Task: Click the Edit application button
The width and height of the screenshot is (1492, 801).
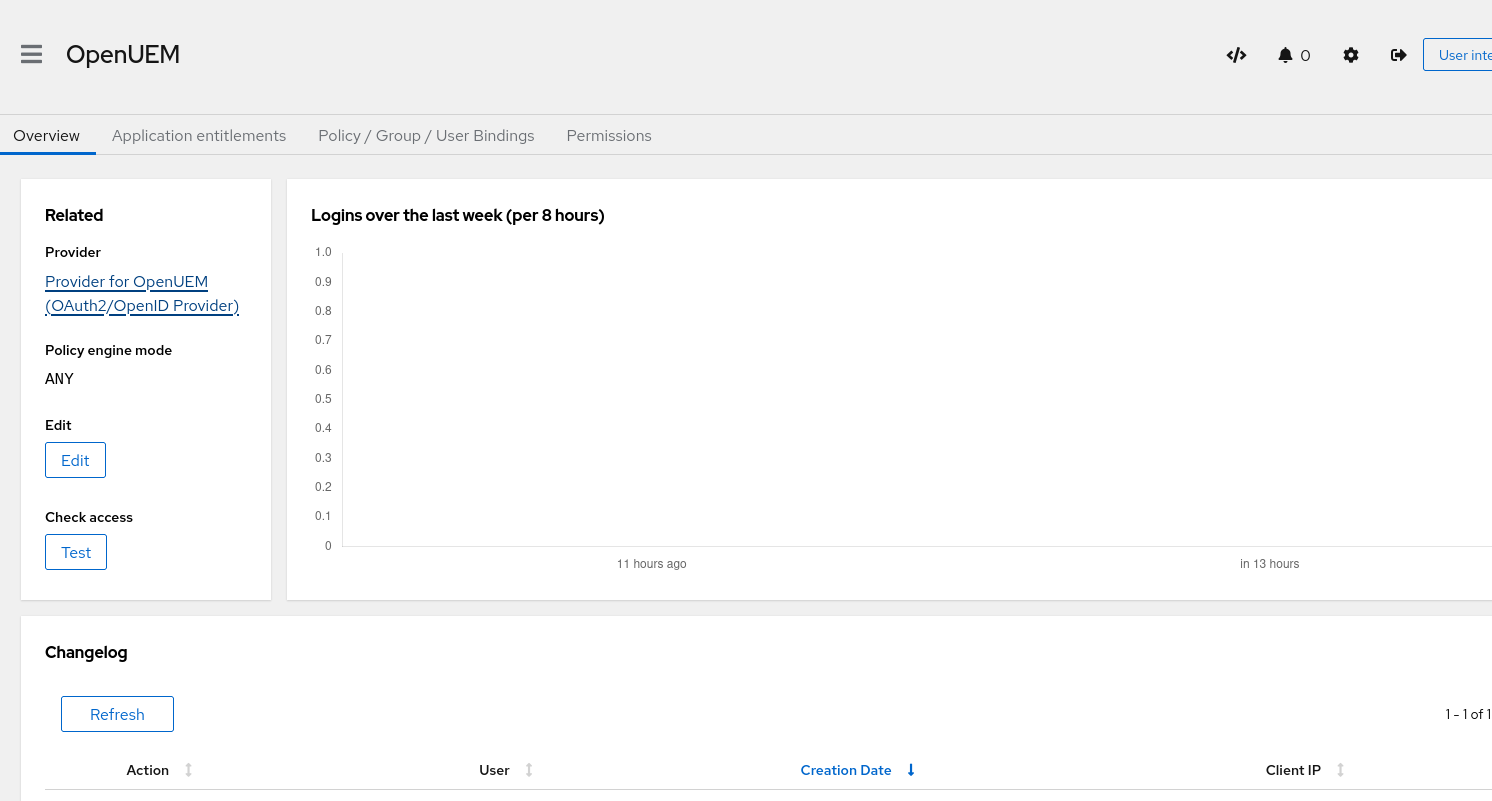Action: pyautogui.click(x=75, y=460)
